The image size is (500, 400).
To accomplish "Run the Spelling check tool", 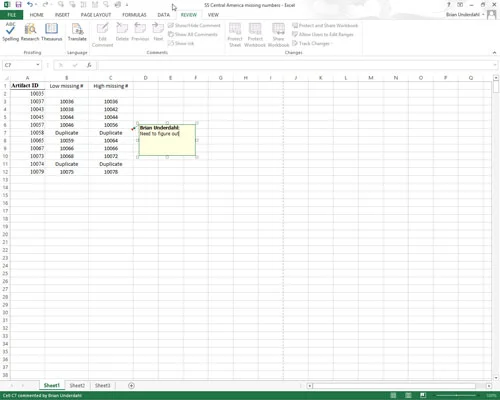I will (10, 32).
